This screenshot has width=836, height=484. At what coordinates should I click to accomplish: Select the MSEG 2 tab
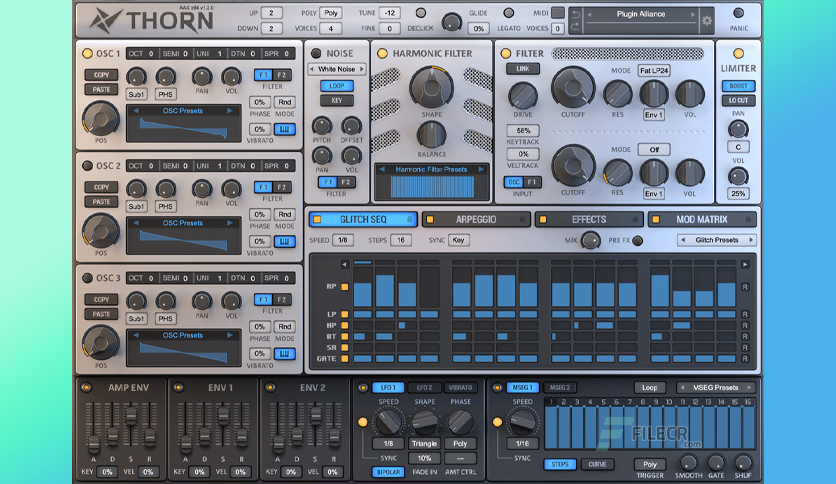click(560, 388)
